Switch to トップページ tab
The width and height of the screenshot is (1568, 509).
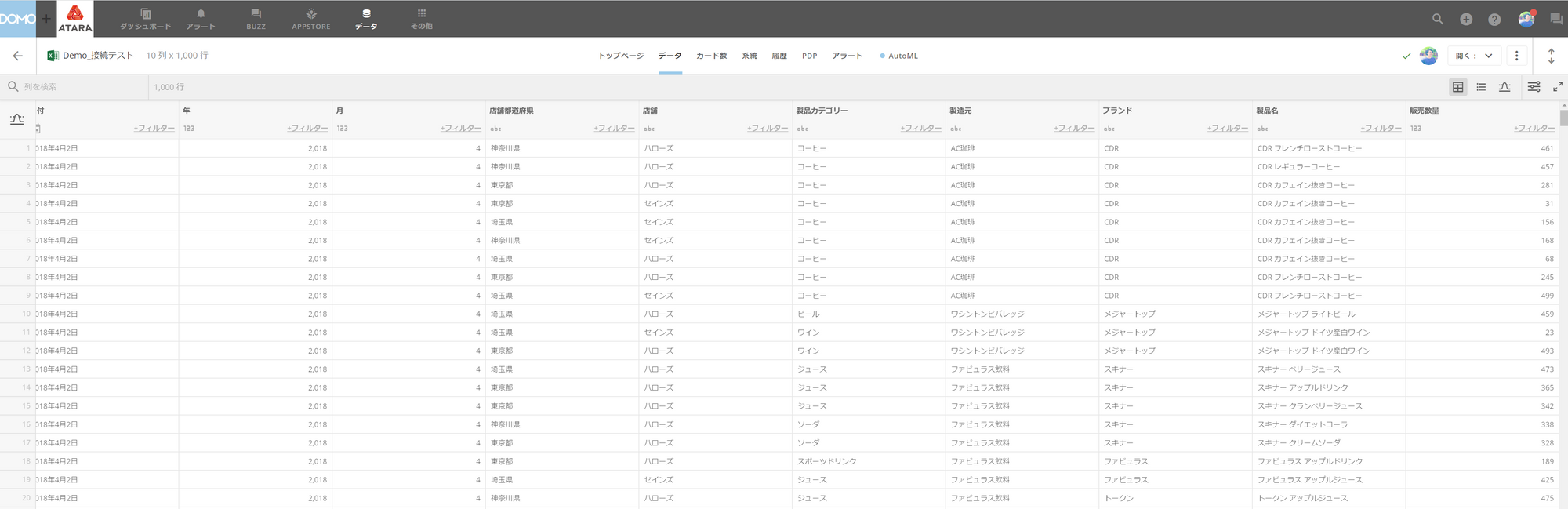[621, 56]
